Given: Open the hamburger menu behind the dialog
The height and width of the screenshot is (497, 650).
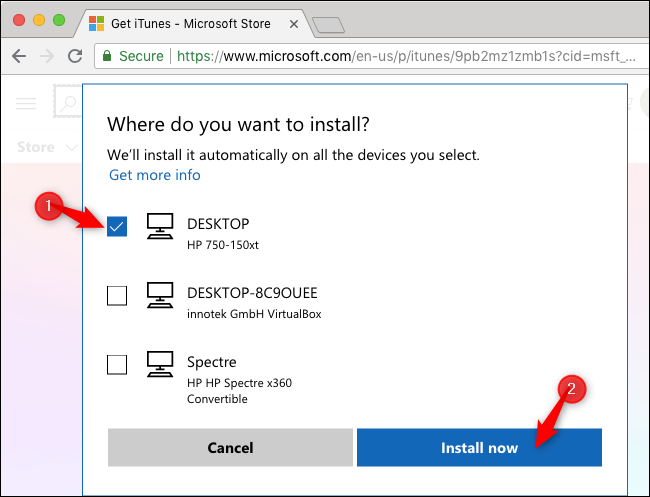Looking at the screenshot, I should pyautogui.click(x=26, y=103).
